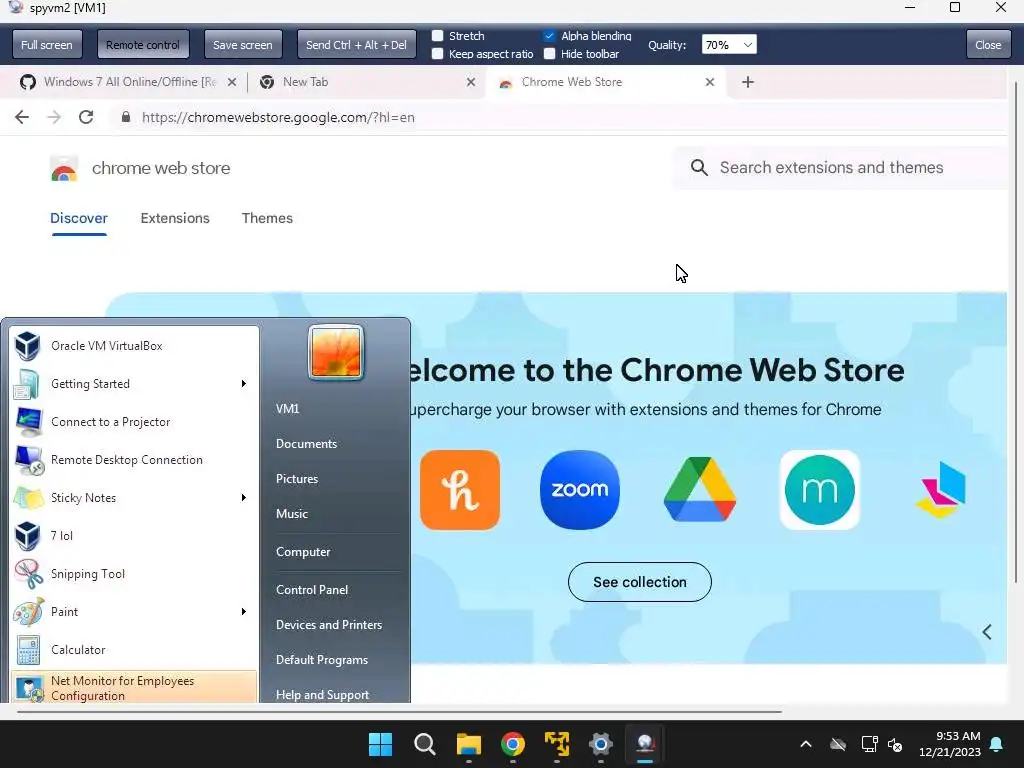
Task: Launch Remote Desktop Connection
Action: (135, 460)
